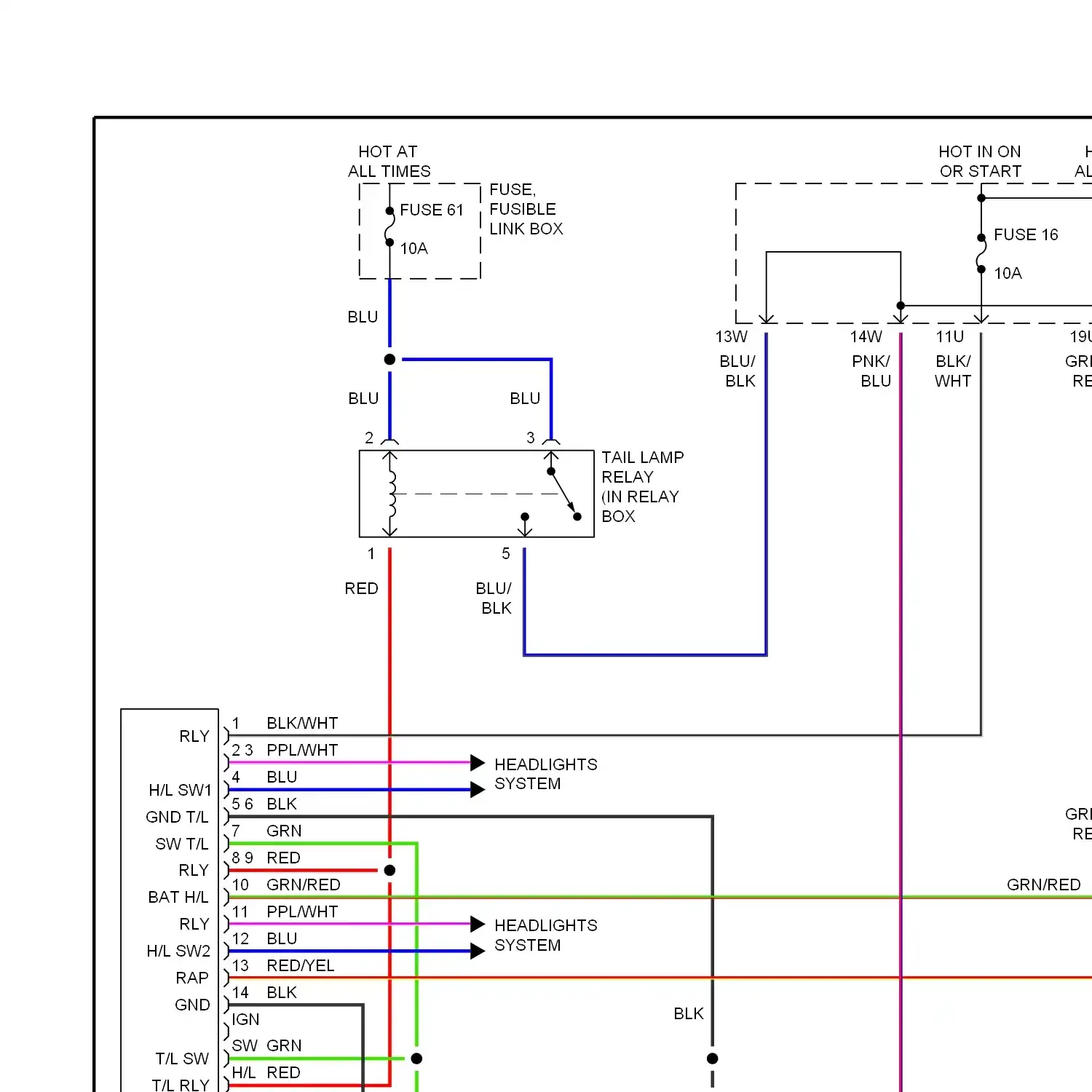Select connector row 8 9 RED
1092x1092 pixels.
pos(266,858)
